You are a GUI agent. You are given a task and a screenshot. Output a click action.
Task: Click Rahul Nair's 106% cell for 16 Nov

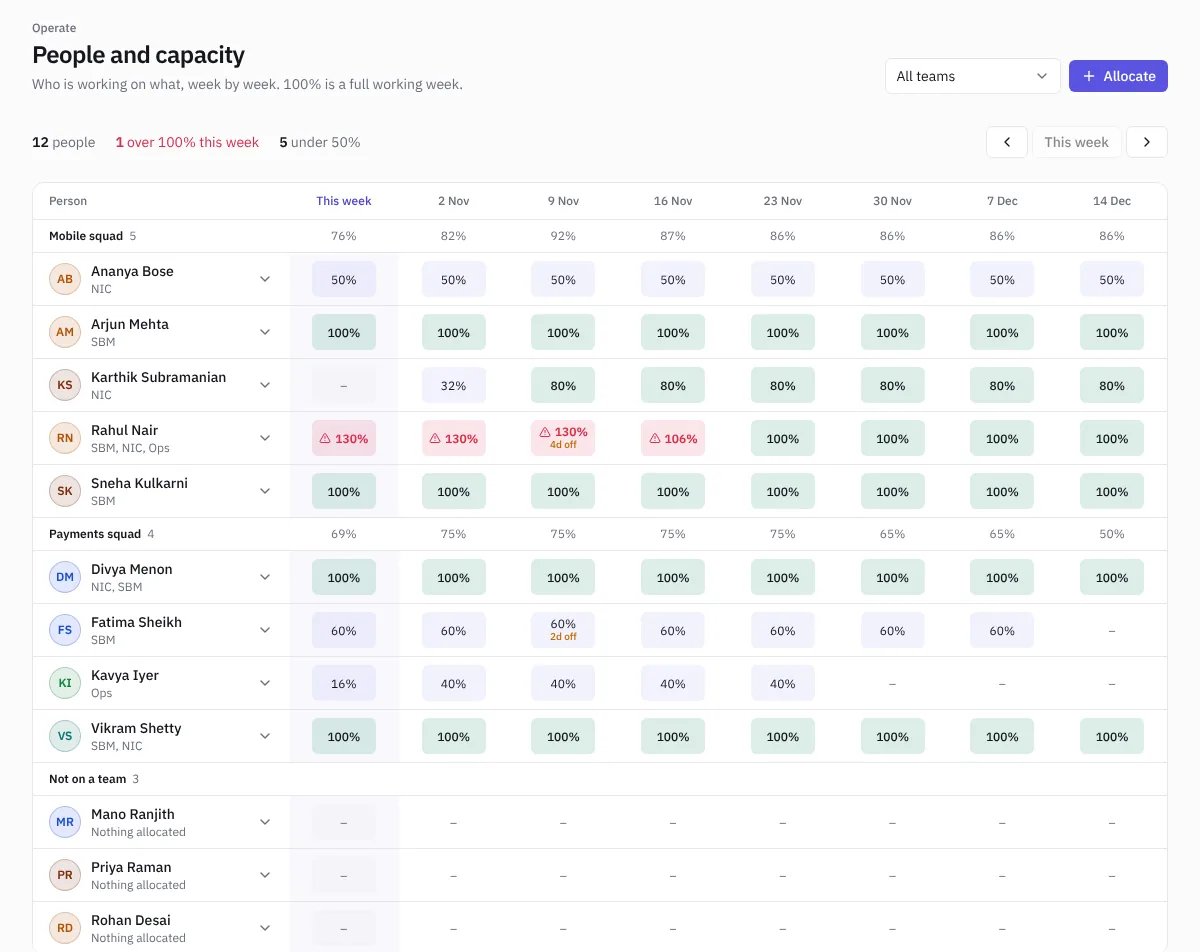pos(673,438)
